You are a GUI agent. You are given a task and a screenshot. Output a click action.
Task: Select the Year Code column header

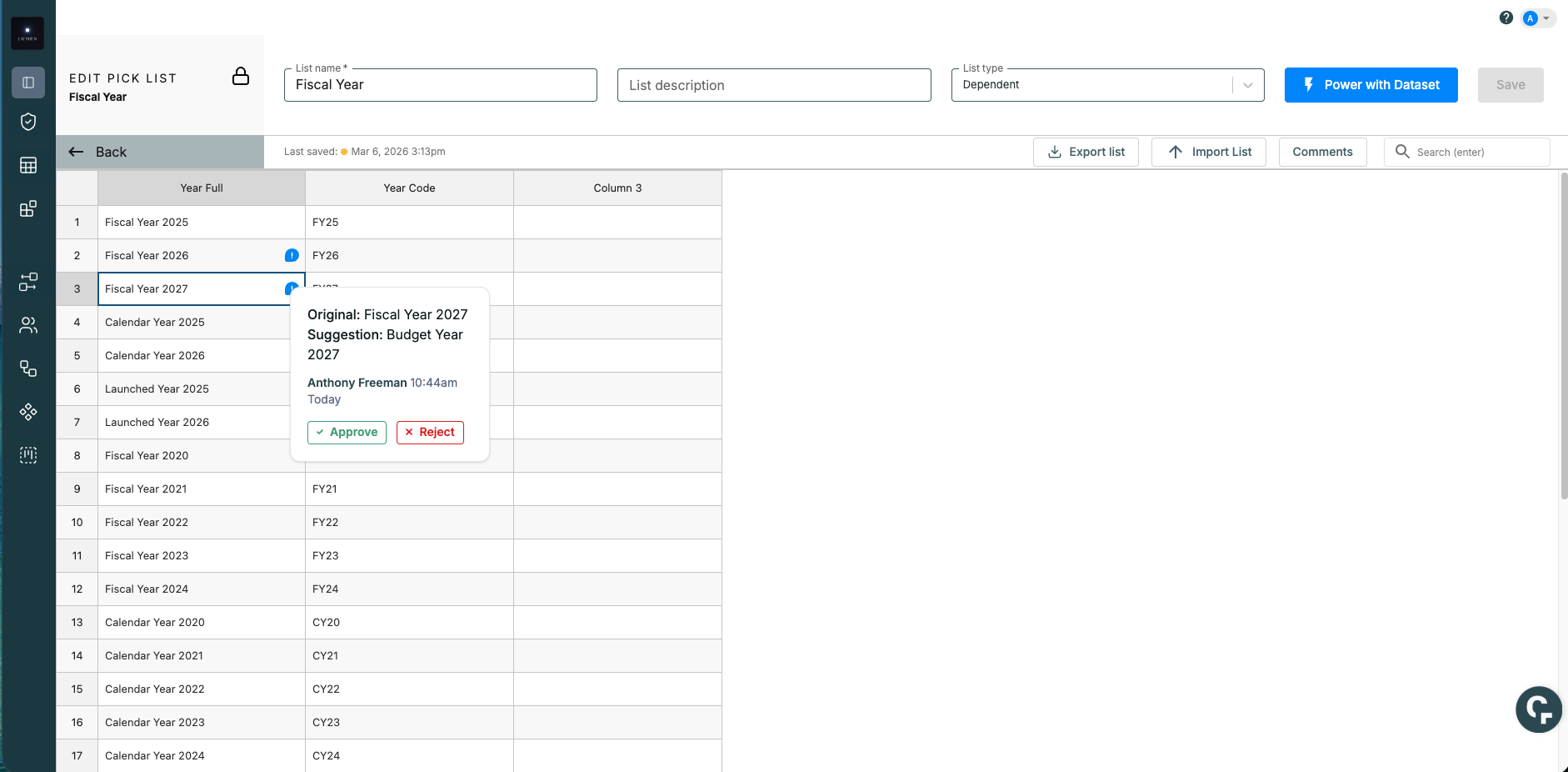(x=409, y=188)
